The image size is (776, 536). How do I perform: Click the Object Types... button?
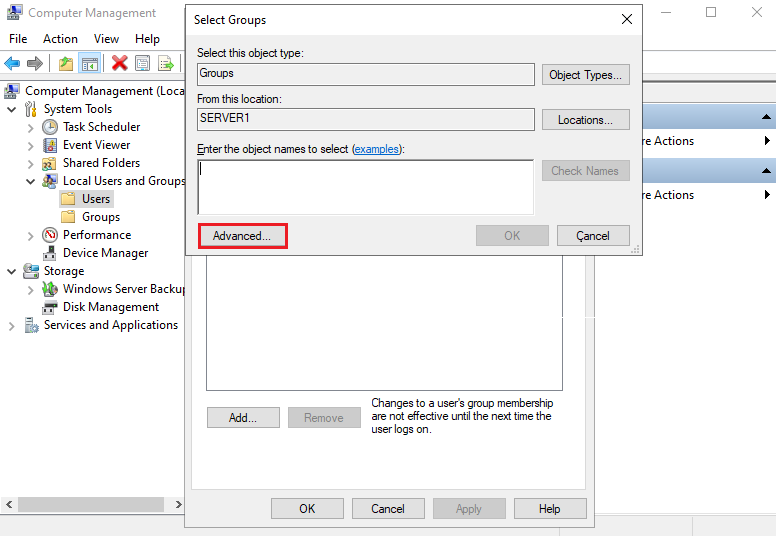[585, 74]
